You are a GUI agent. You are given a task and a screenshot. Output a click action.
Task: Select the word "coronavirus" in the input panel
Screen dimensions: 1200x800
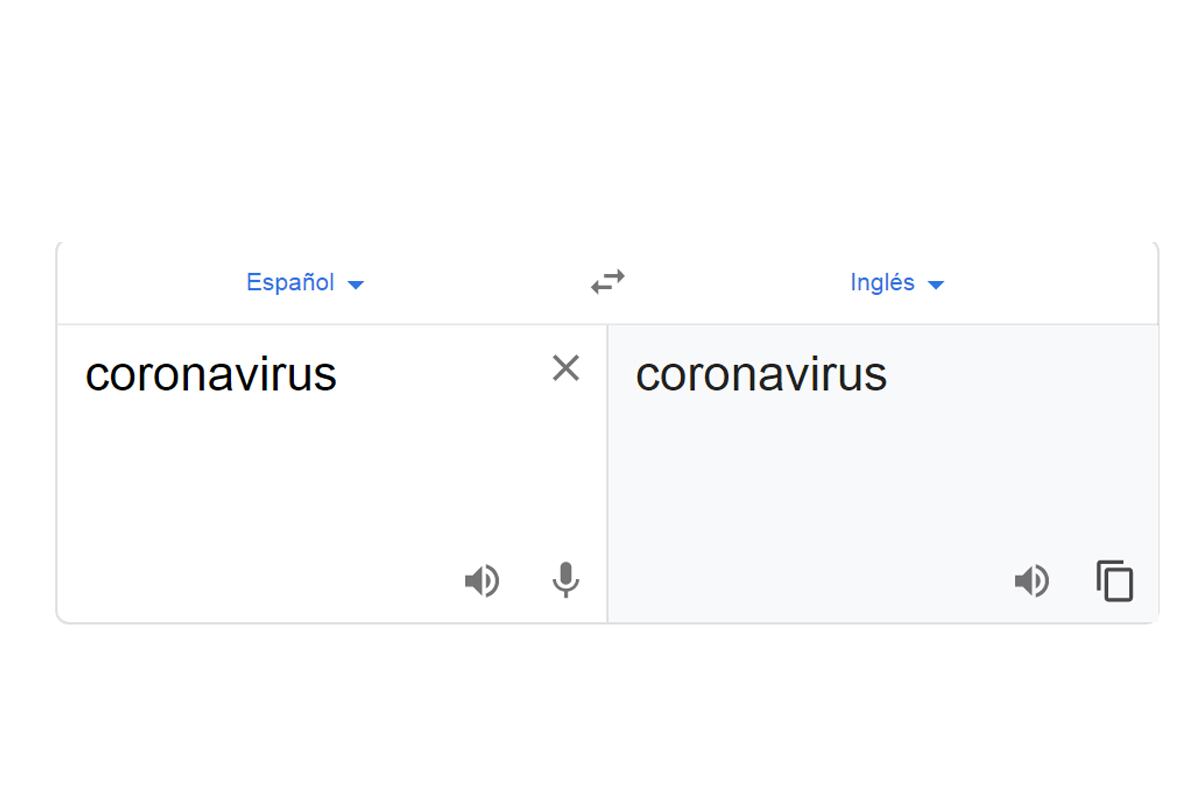click(211, 374)
